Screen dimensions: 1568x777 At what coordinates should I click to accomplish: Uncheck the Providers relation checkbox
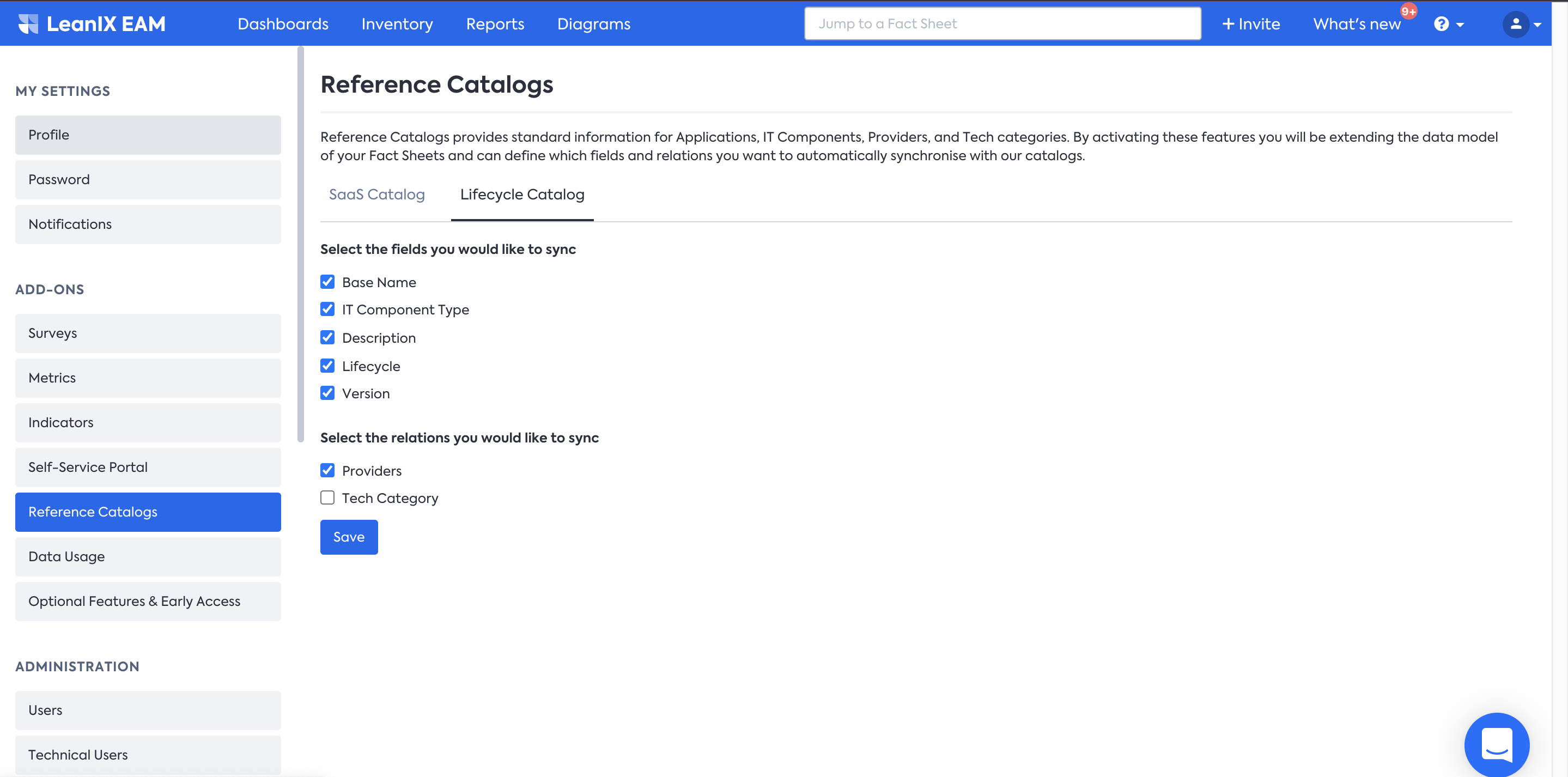click(x=327, y=470)
